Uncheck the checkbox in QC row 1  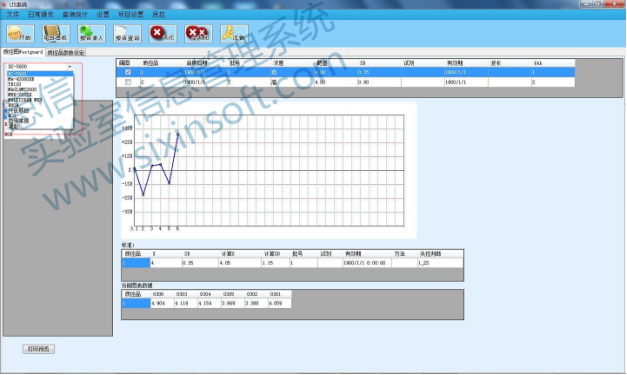pyautogui.click(x=128, y=72)
